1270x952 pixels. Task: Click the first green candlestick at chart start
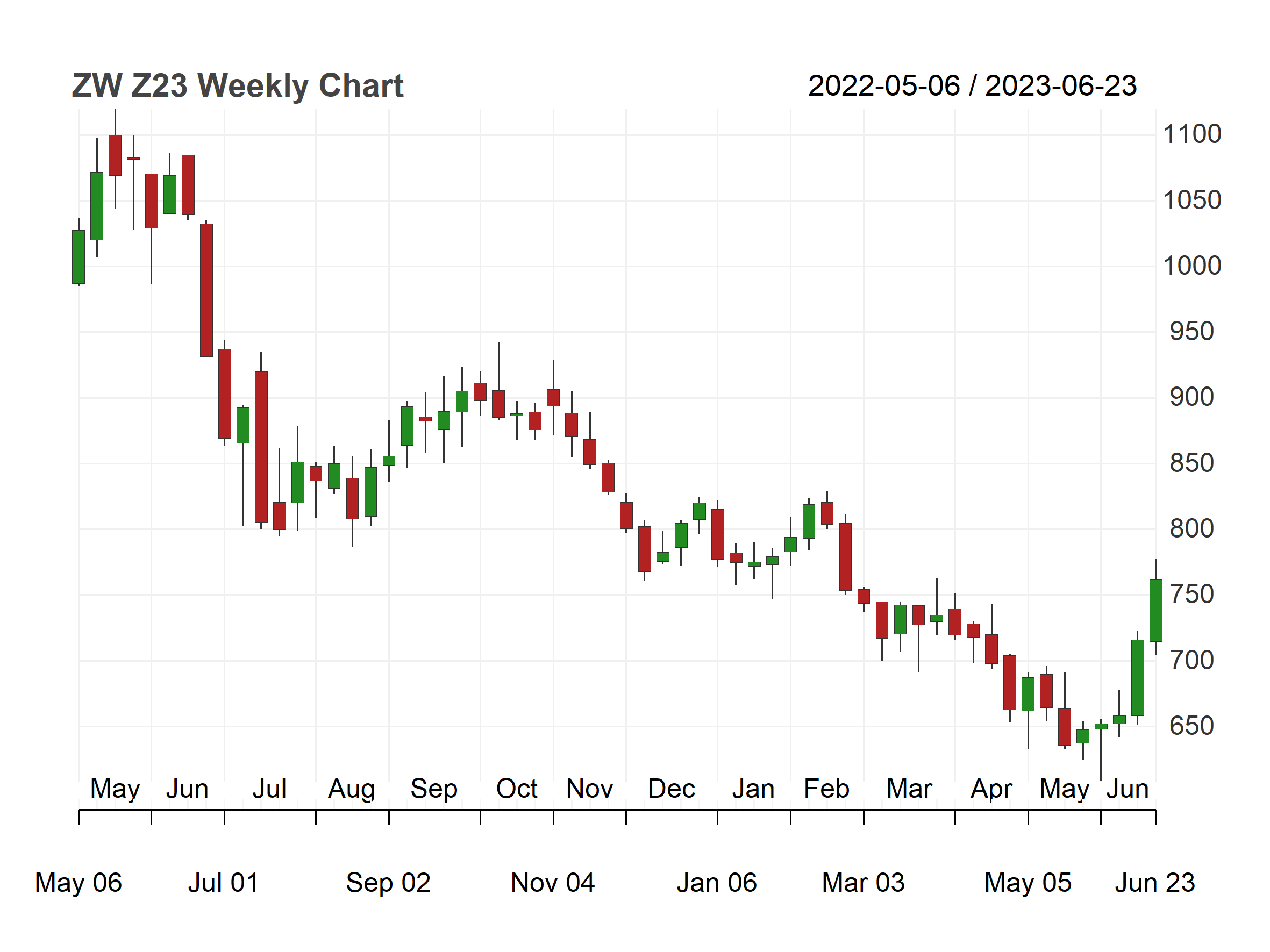point(79,257)
